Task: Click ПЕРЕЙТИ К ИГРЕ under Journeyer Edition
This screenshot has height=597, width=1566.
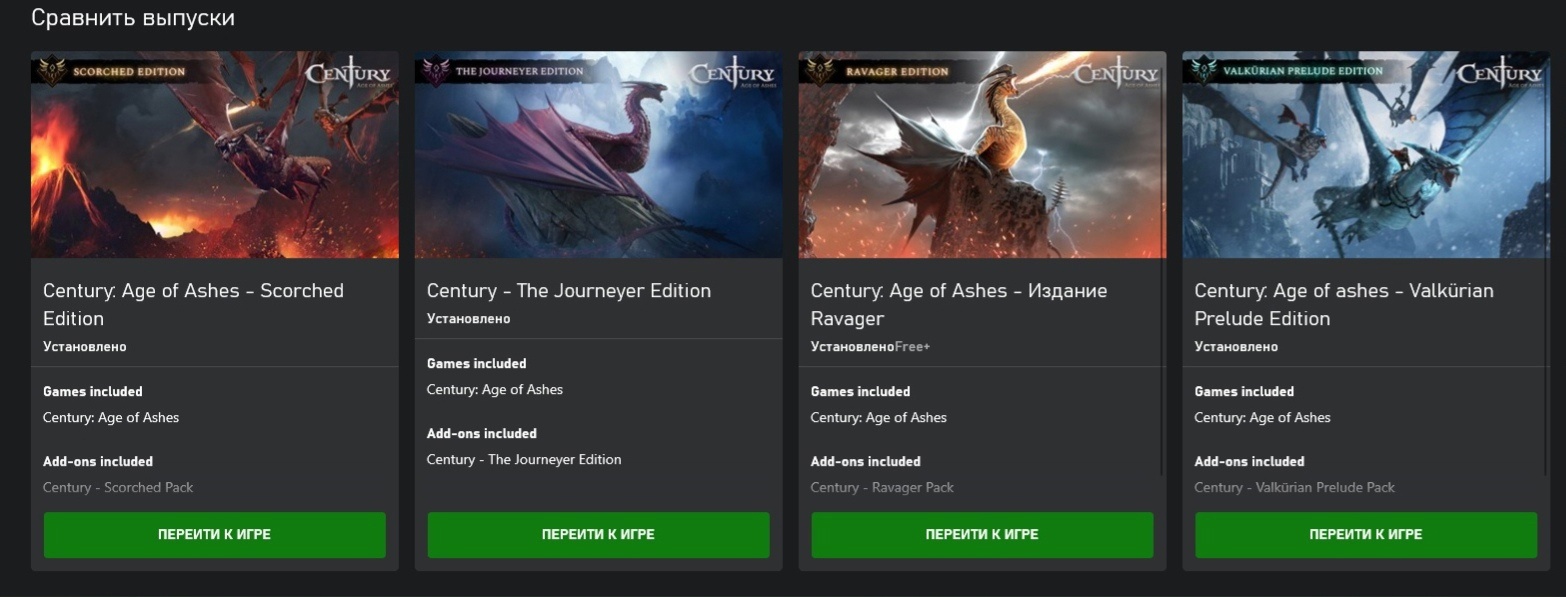Action: (599, 535)
